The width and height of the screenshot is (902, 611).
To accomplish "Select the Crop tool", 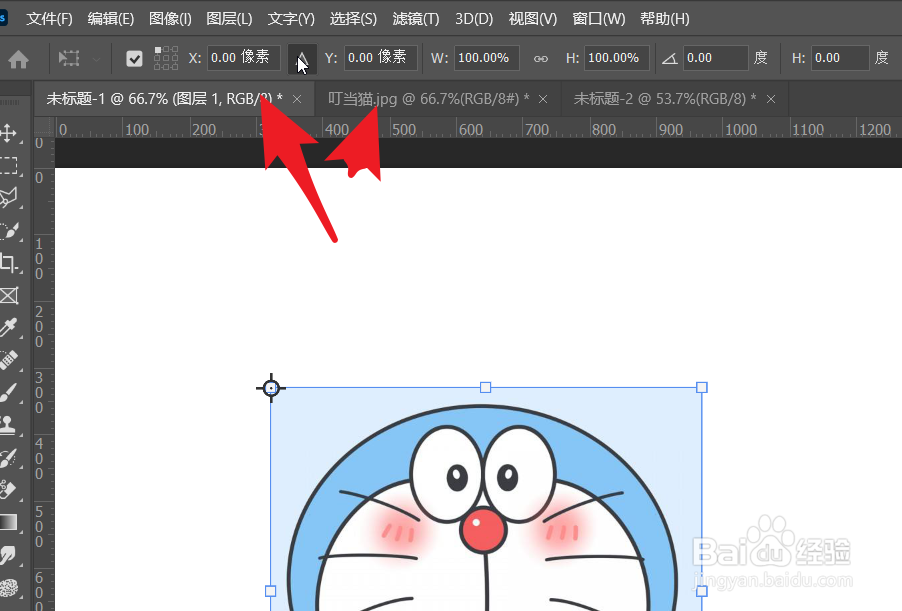I will coord(10,263).
